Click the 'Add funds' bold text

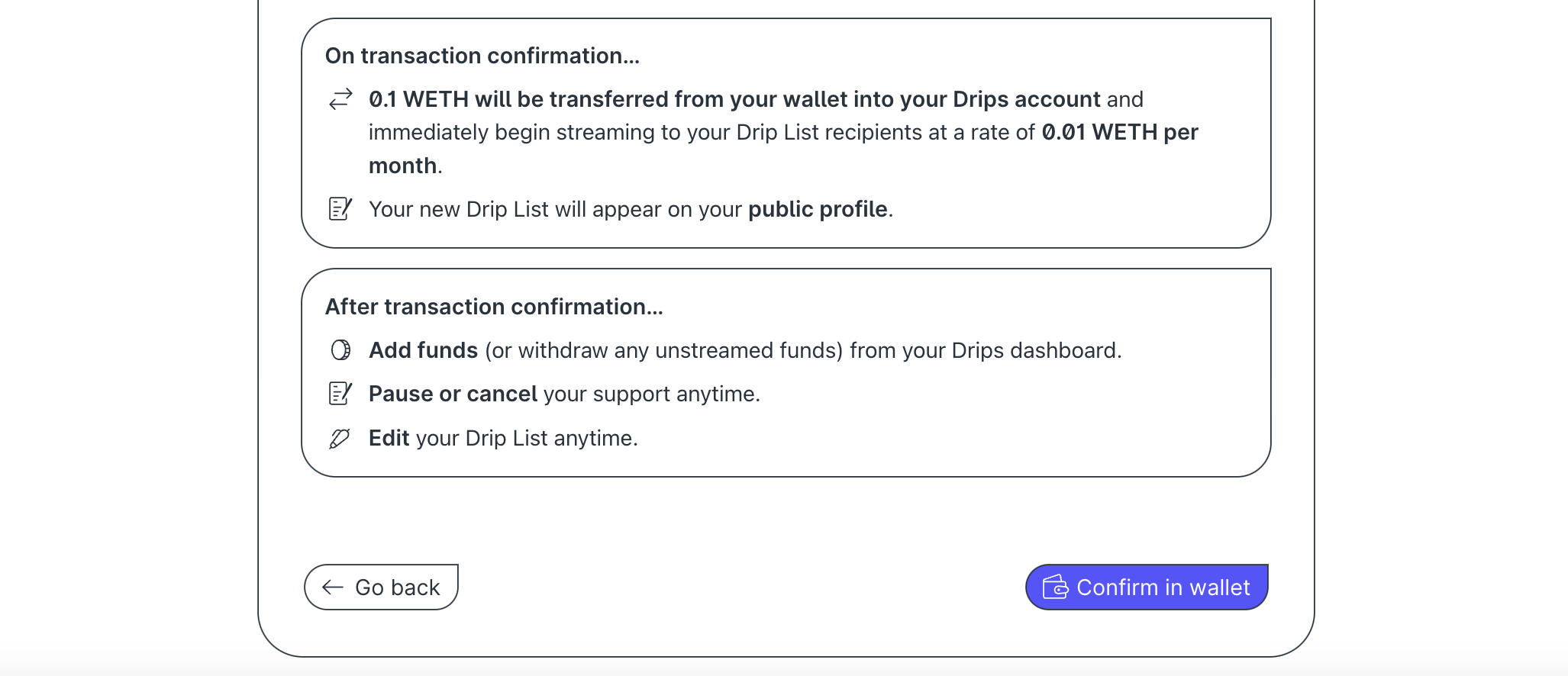pos(423,350)
